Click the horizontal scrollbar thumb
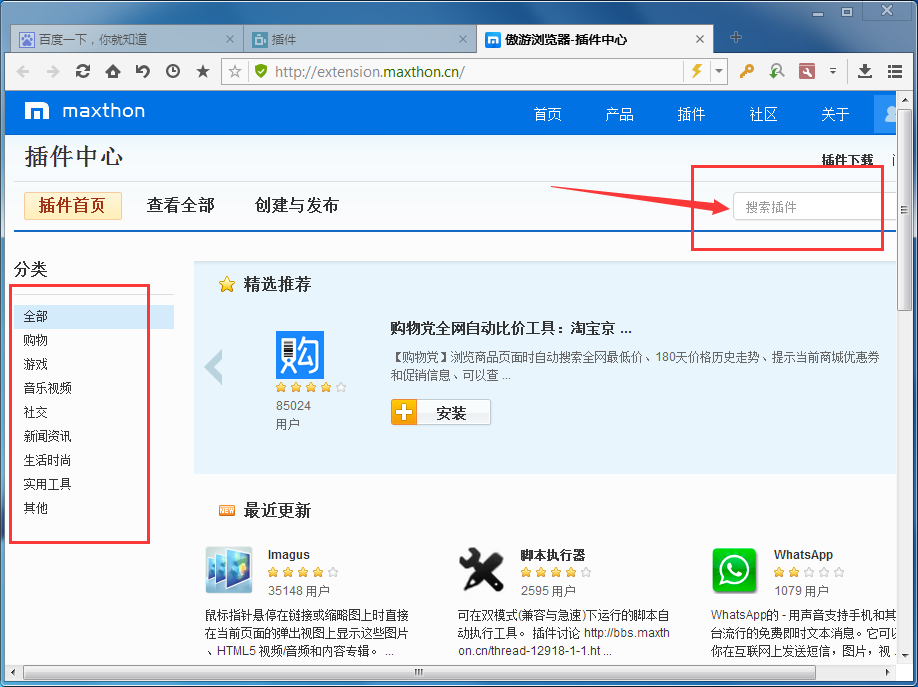918x687 pixels. click(419, 672)
